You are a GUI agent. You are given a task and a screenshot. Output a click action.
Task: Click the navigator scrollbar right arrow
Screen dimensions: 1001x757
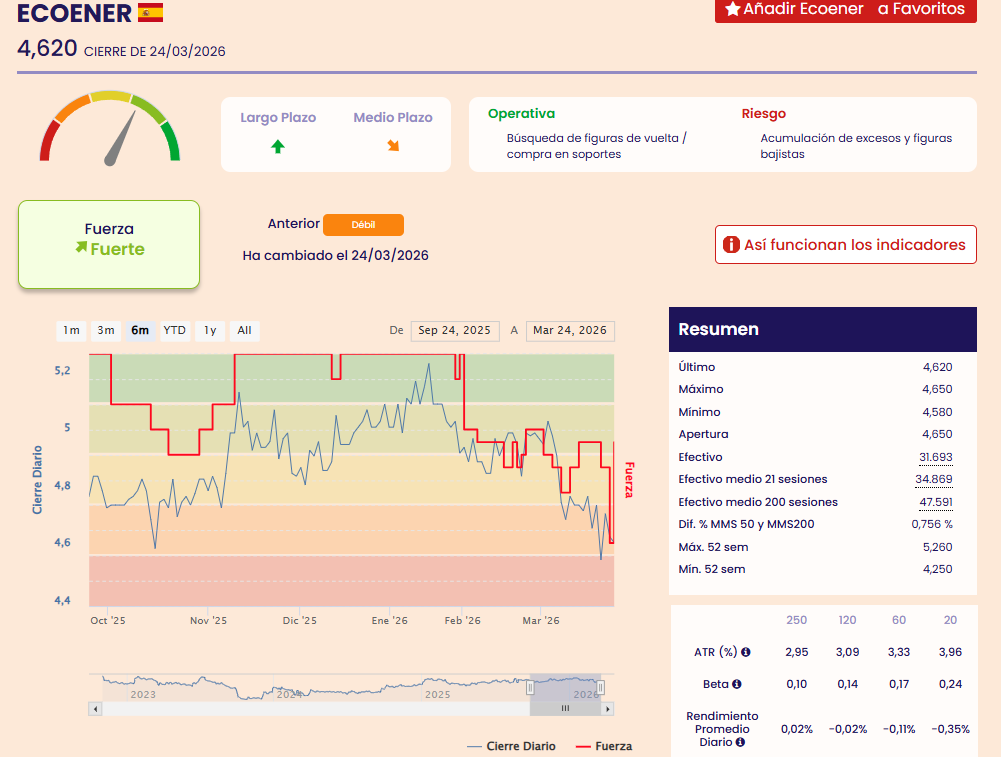tap(608, 708)
